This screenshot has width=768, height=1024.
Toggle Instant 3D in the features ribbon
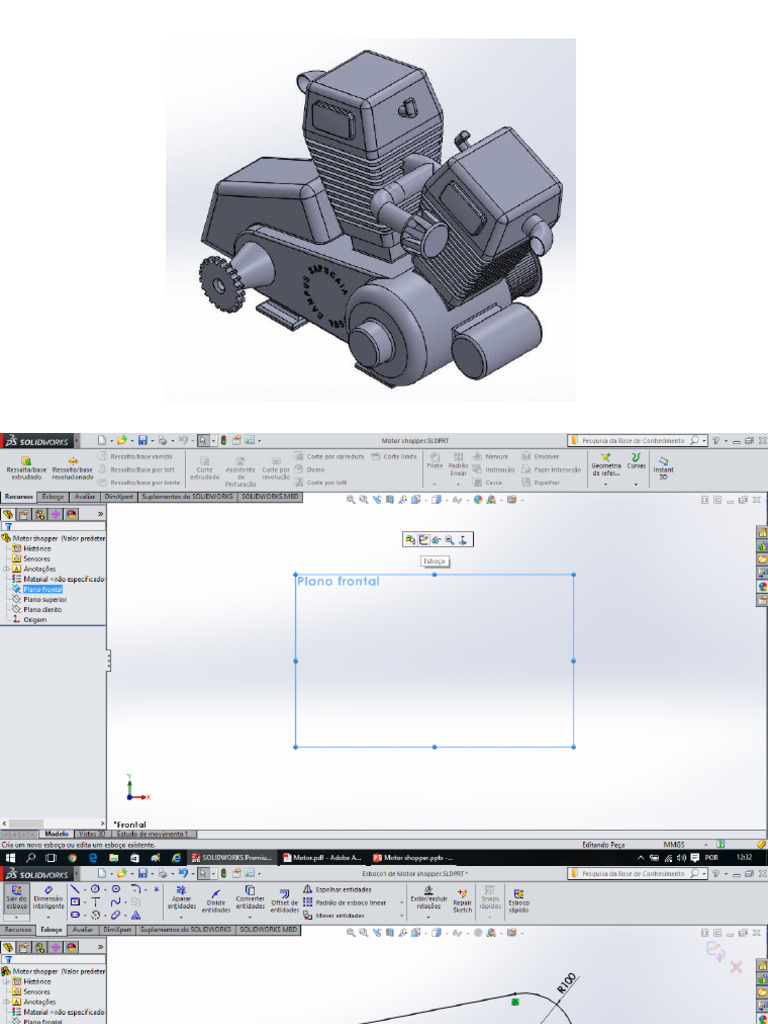click(664, 468)
